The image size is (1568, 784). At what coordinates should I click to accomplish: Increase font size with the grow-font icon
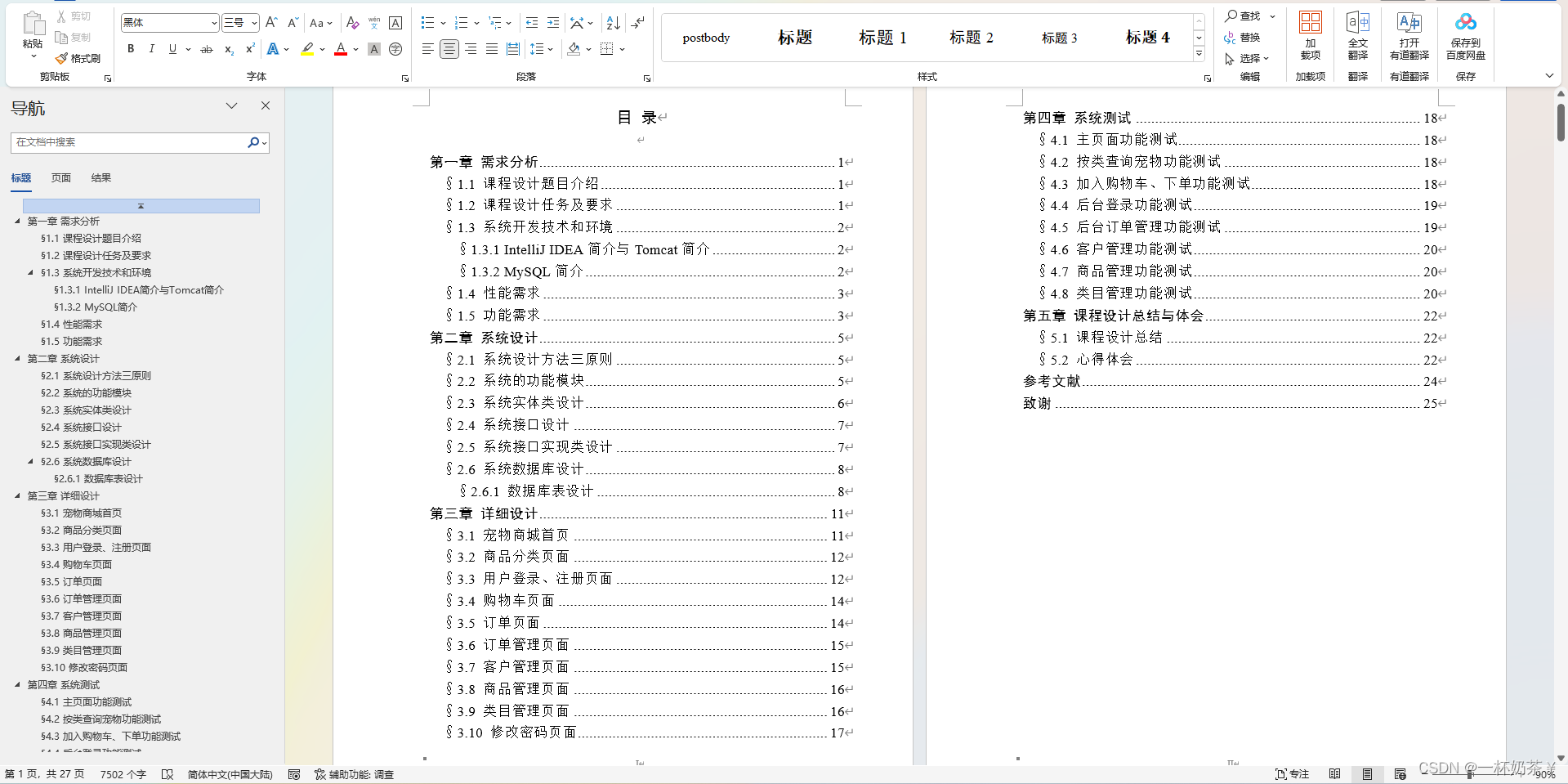272,23
